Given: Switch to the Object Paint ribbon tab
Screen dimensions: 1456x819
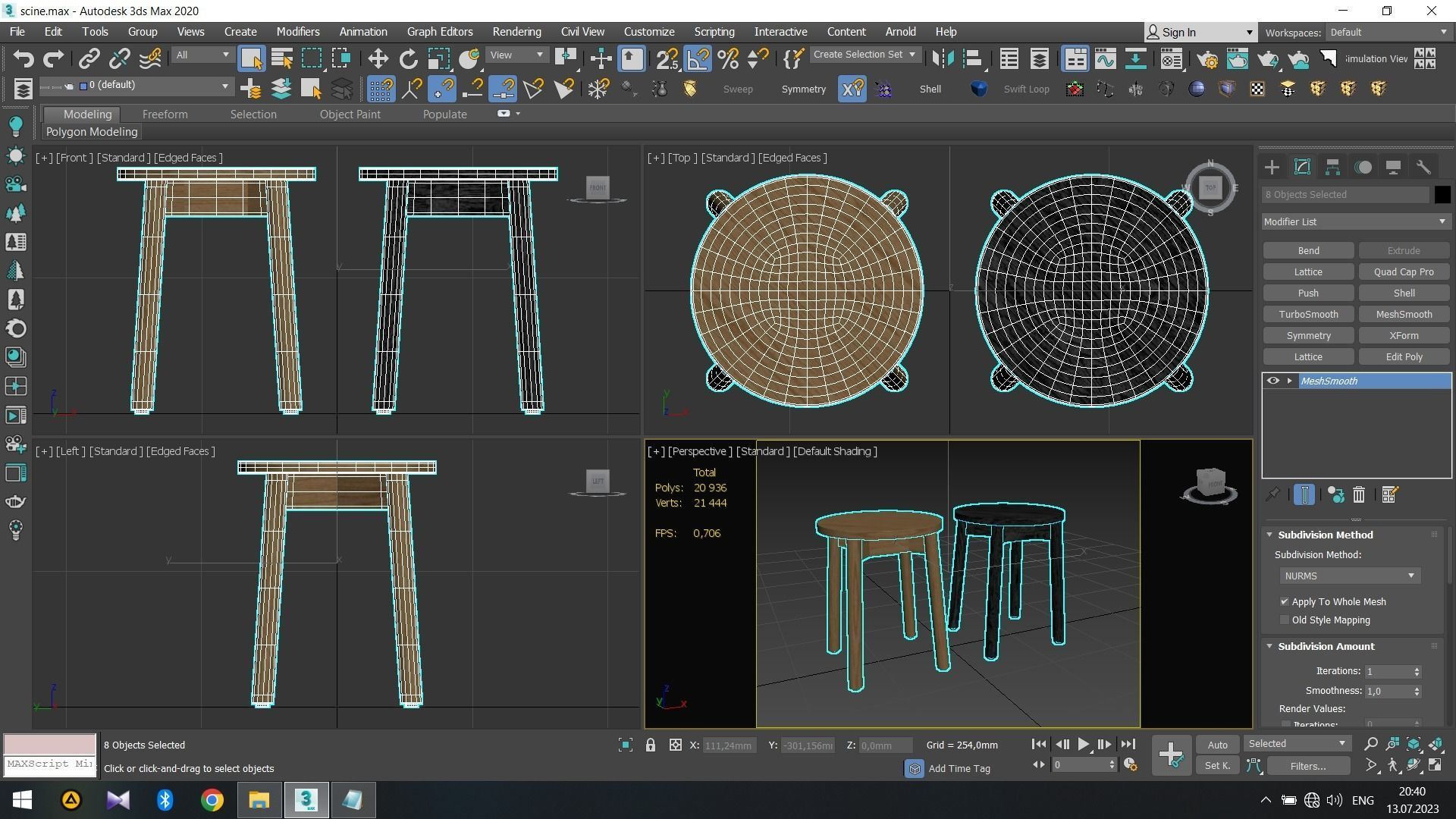Looking at the screenshot, I should 350,114.
